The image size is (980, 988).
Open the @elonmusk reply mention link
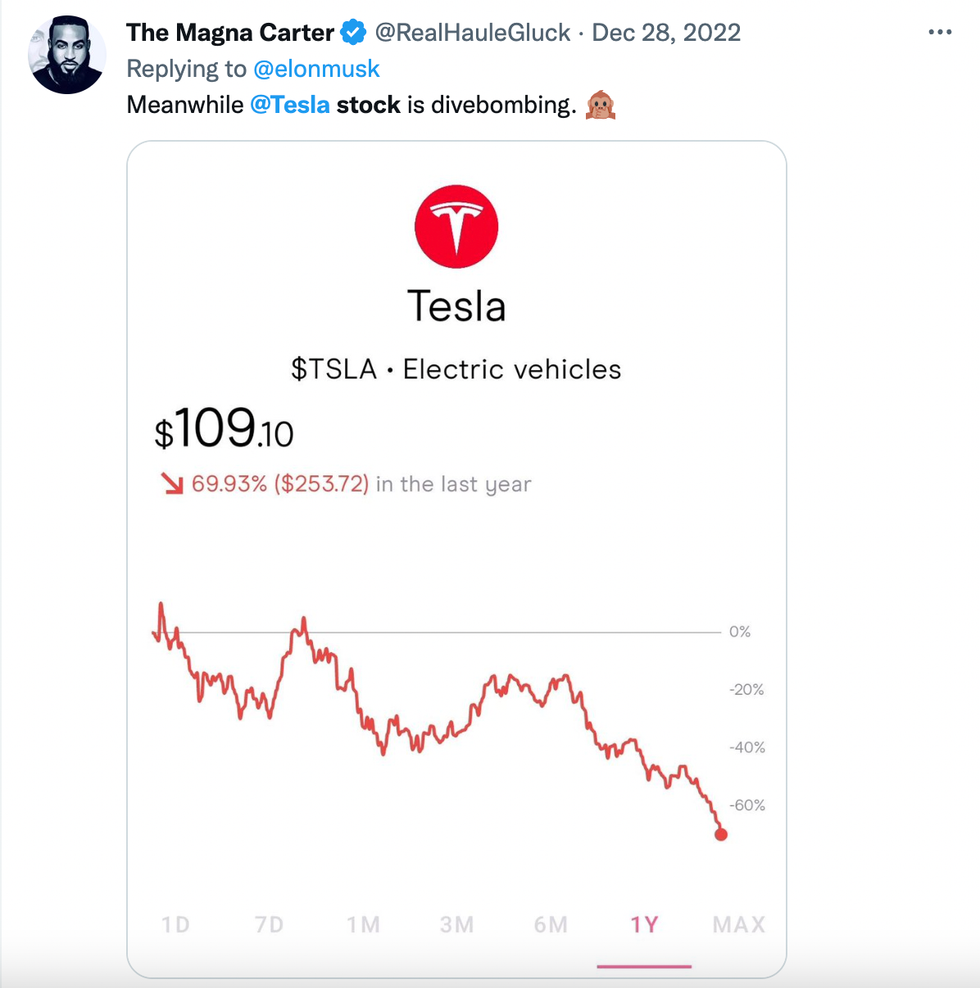coord(318,69)
